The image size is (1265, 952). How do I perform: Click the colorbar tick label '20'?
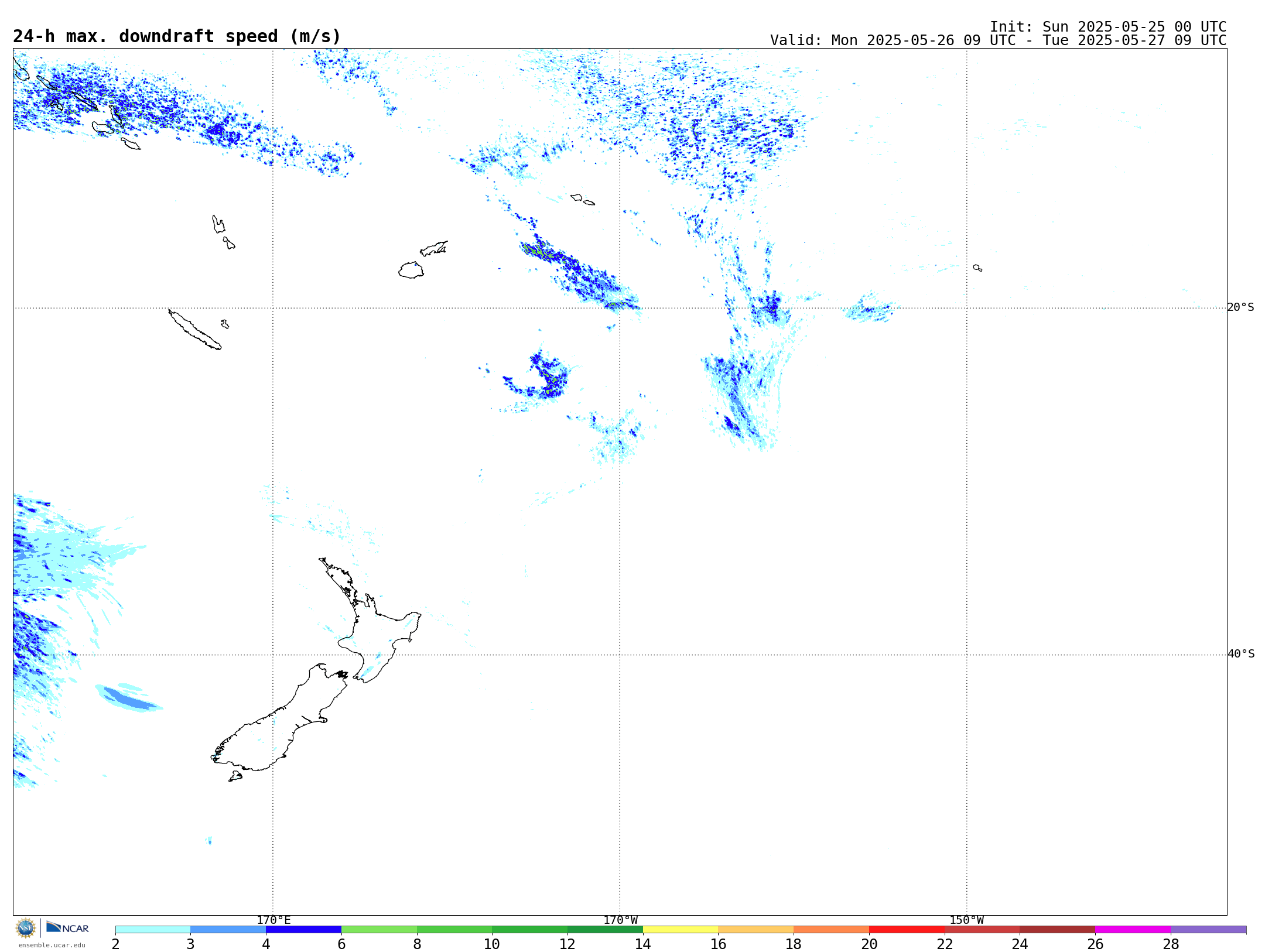pos(869,944)
